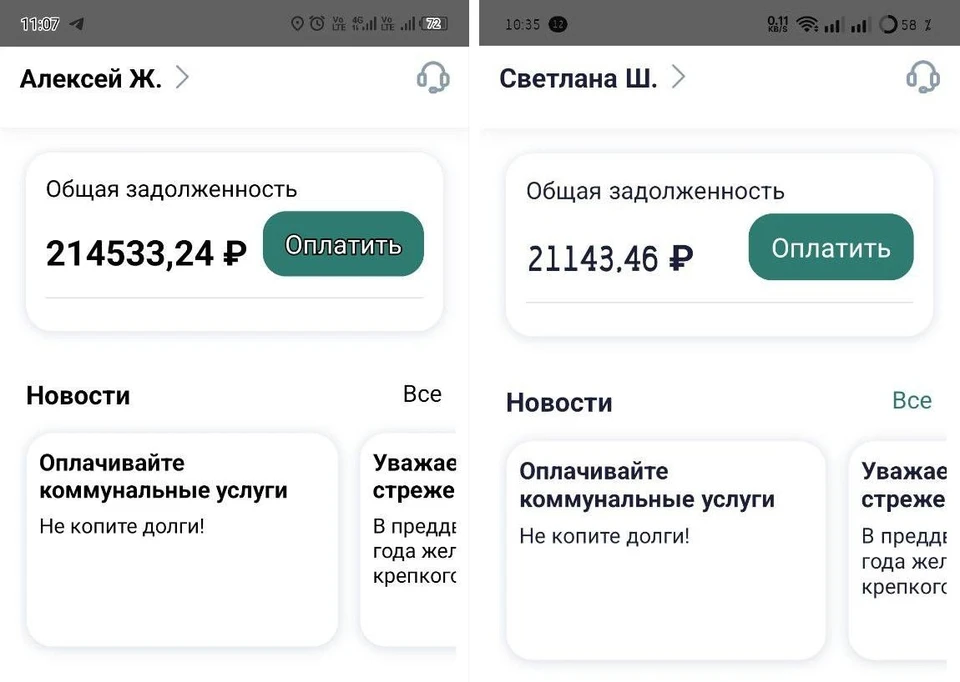
Task: Tap the location pin icon in the status bar
Action: tap(297, 23)
